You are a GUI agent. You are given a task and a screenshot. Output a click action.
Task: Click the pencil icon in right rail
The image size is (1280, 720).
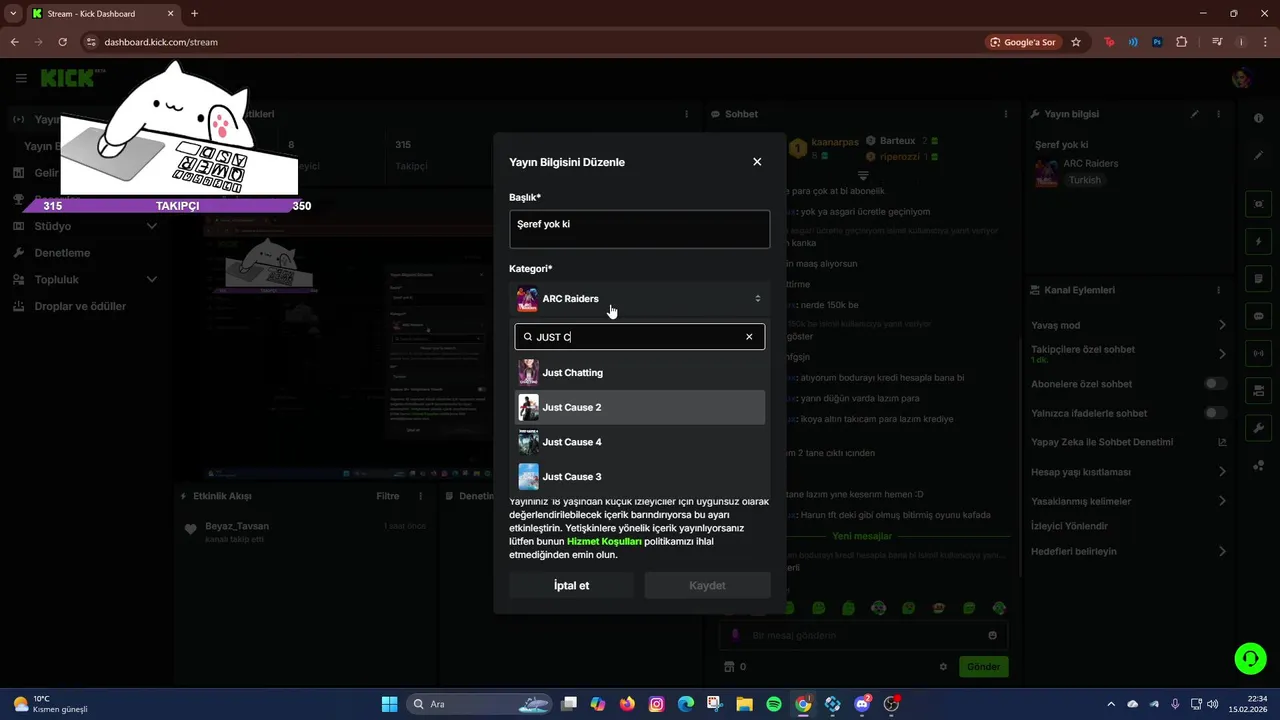[x=1258, y=156]
